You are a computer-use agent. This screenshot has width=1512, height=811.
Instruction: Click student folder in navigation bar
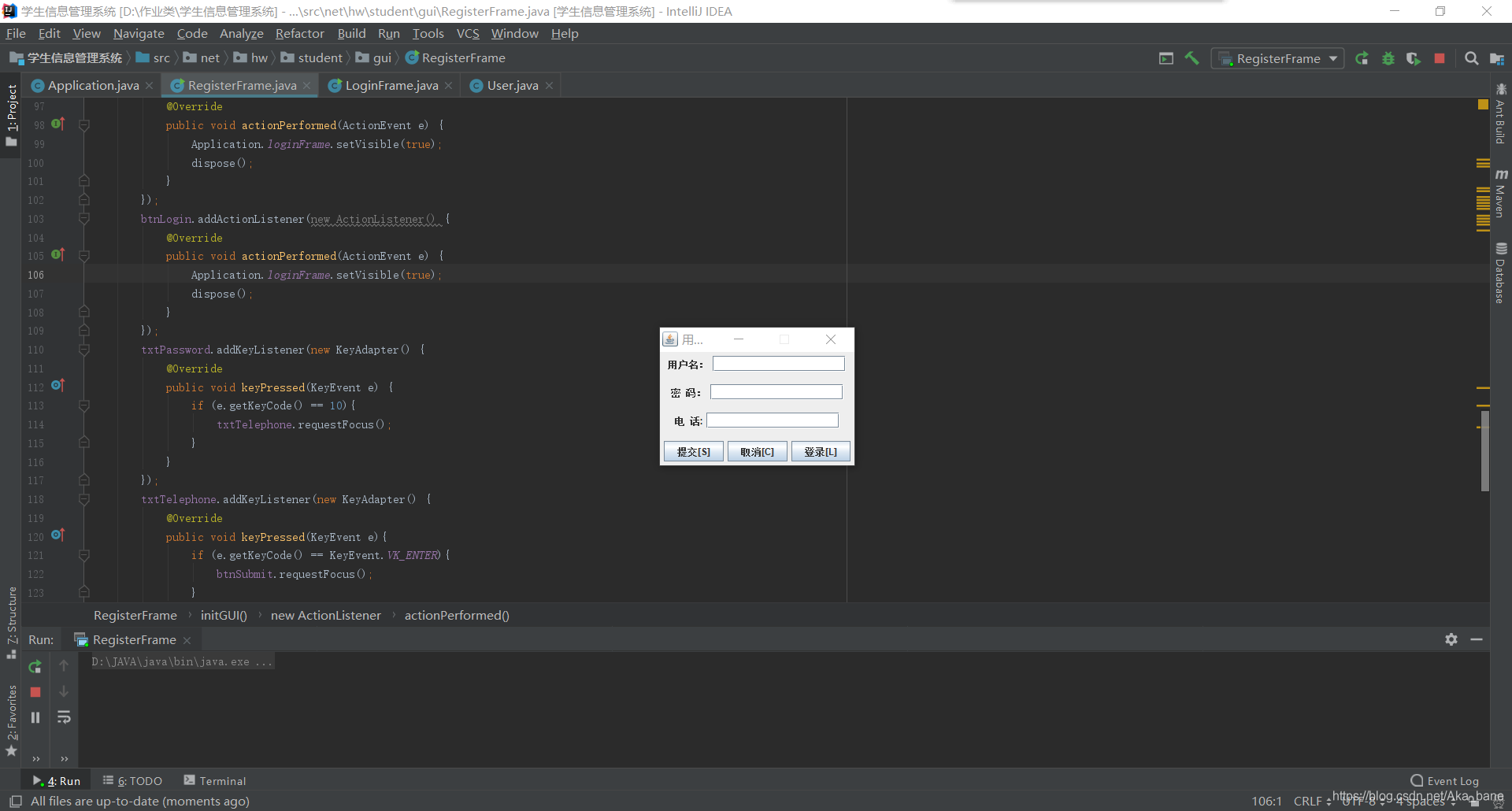click(312, 57)
